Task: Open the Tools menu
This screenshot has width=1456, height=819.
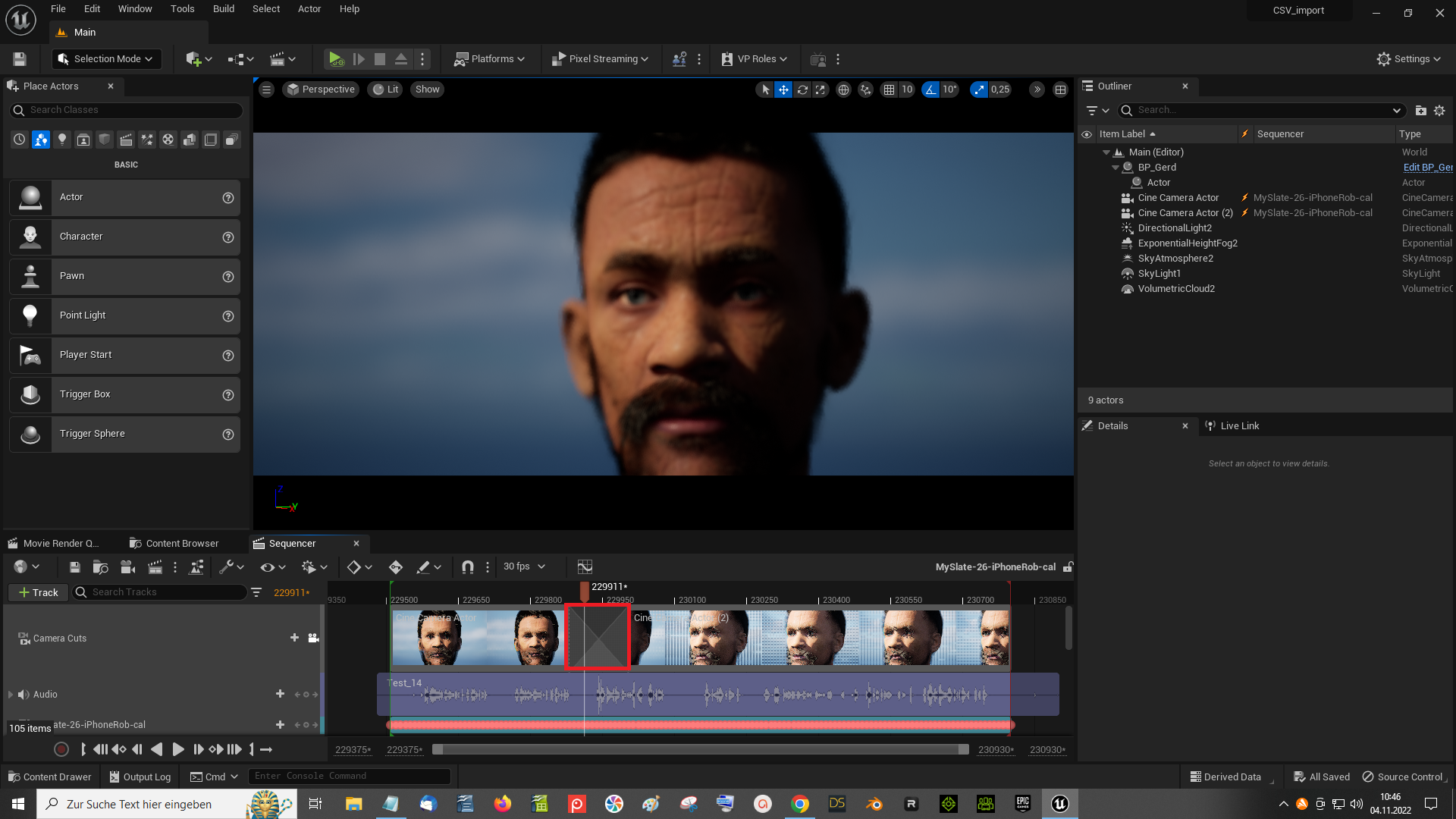Action: coord(183,9)
